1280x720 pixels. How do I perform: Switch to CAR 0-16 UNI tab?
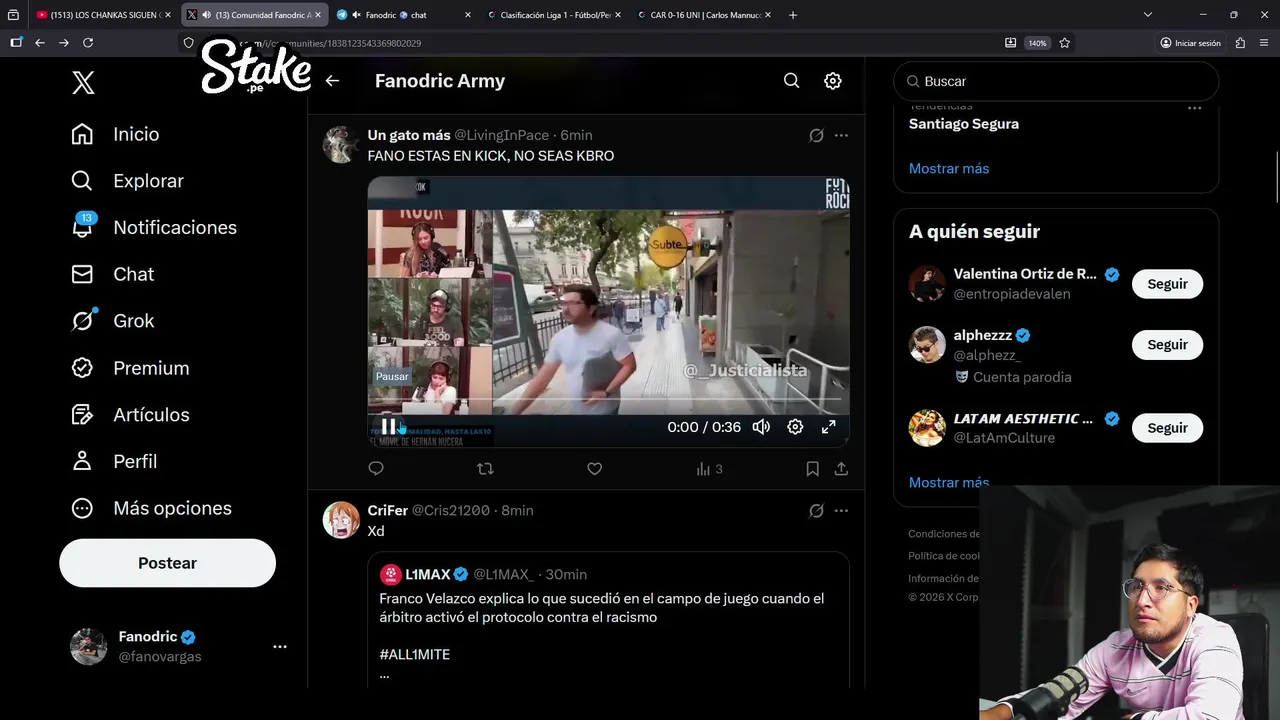coord(705,15)
